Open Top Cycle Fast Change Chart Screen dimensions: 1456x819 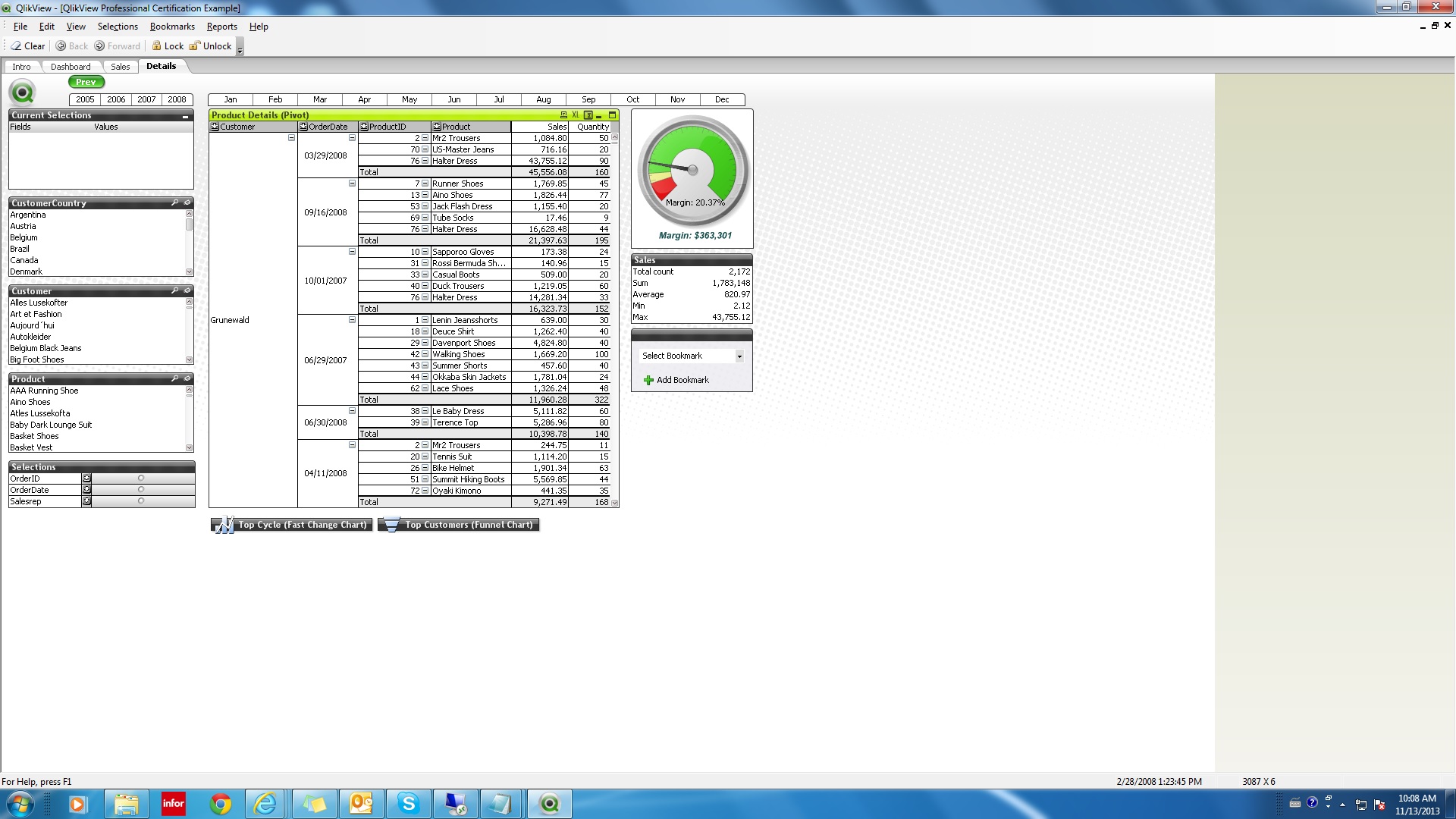292,525
